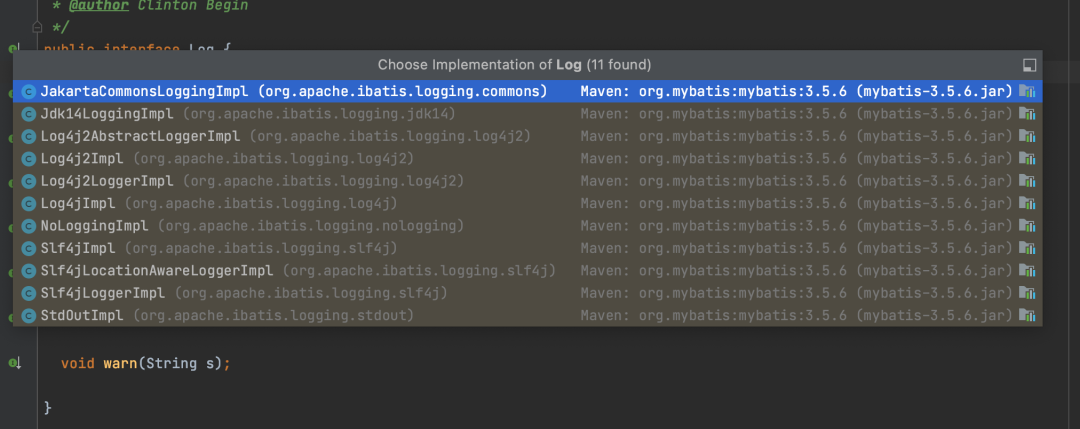
Task: Select the Log4j2Impl class name
Action: pos(82,159)
